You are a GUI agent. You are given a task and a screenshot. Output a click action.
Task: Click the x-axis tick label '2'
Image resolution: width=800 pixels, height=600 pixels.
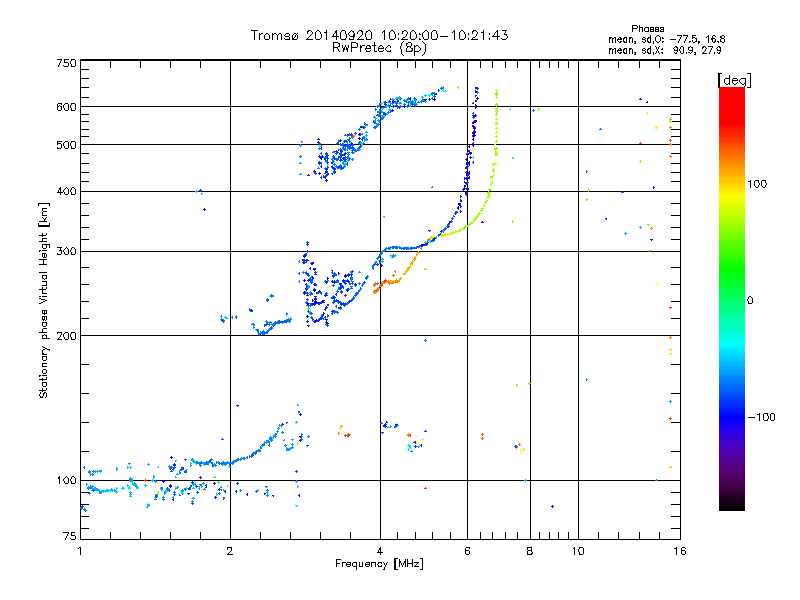coord(230,551)
